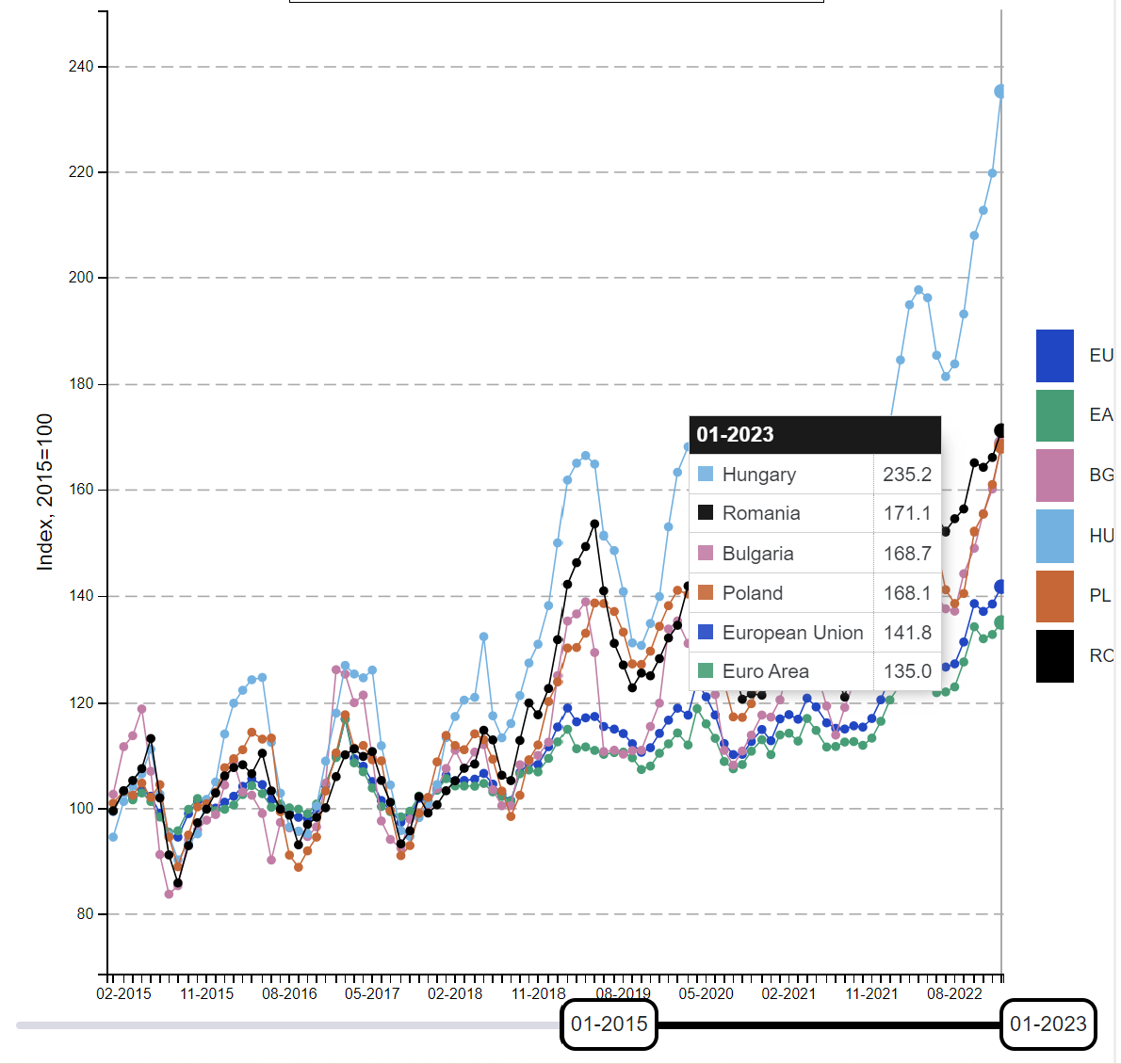Select the light blue HU legend swatch
1121x1064 pixels.
click(1054, 536)
